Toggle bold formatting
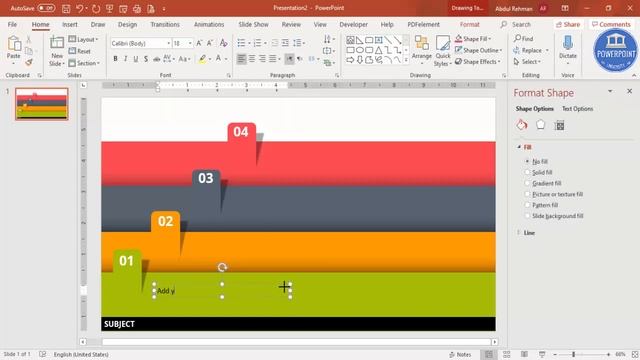The height and width of the screenshot is (360, 640). [x=116, y=59]
